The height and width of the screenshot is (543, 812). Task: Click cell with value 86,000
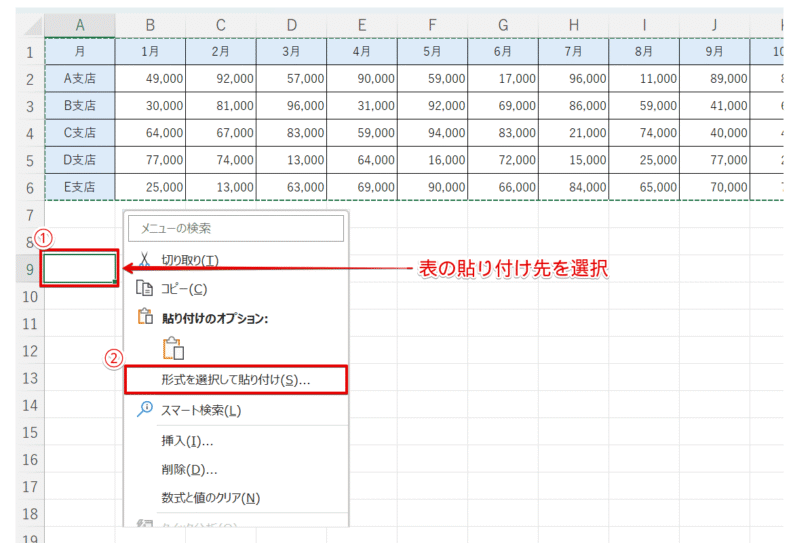coord(574,106)
